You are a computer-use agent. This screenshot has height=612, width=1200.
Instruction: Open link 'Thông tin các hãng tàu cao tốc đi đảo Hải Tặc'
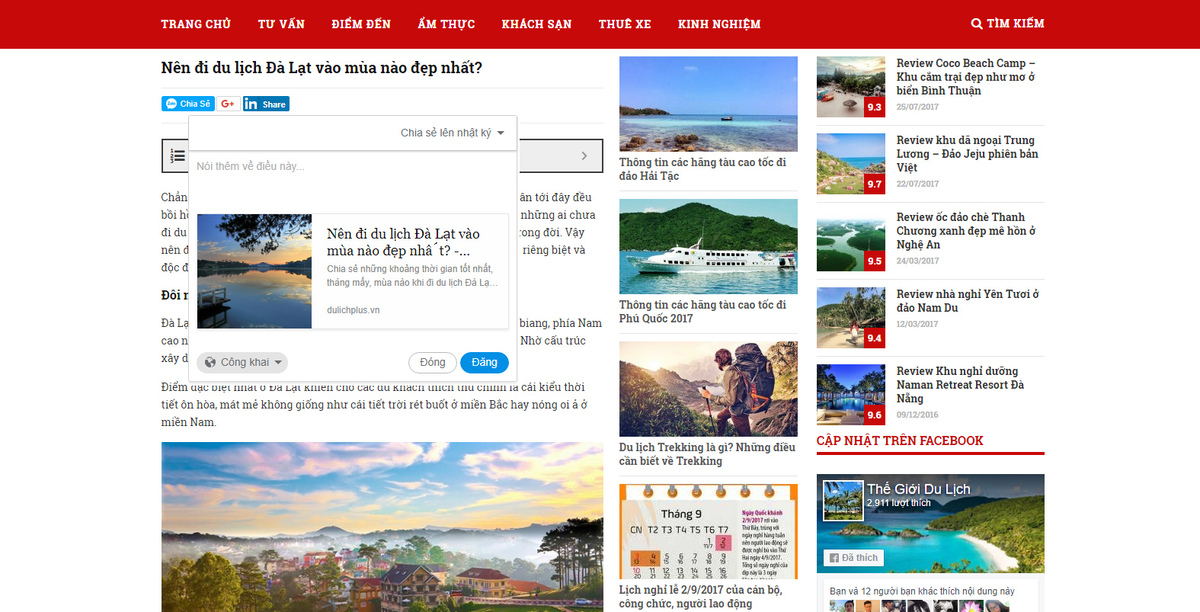pos(703,169)
